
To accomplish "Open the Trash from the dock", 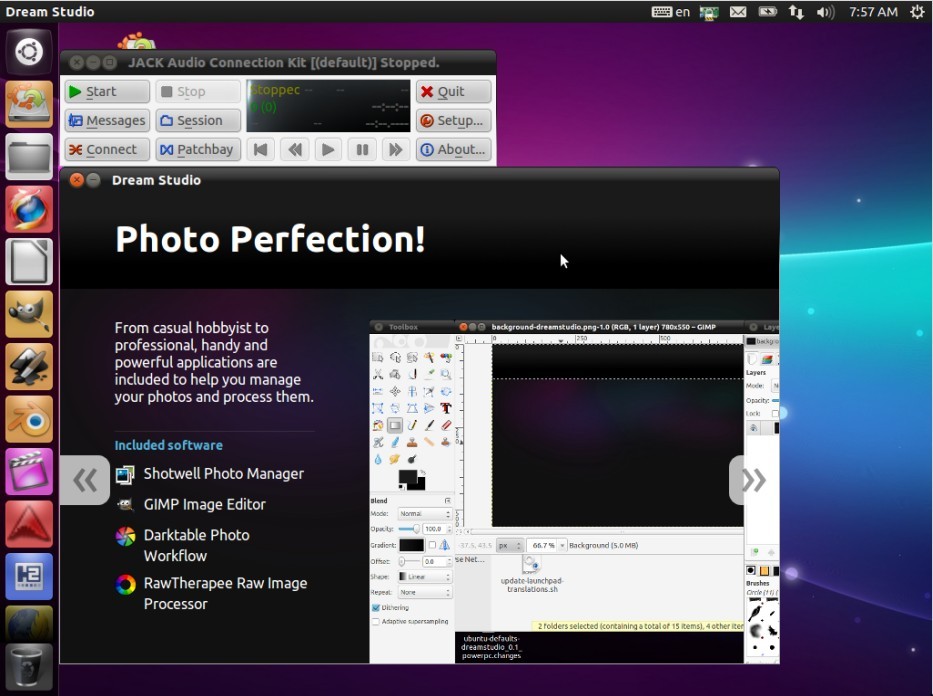I will coord(29,667).
